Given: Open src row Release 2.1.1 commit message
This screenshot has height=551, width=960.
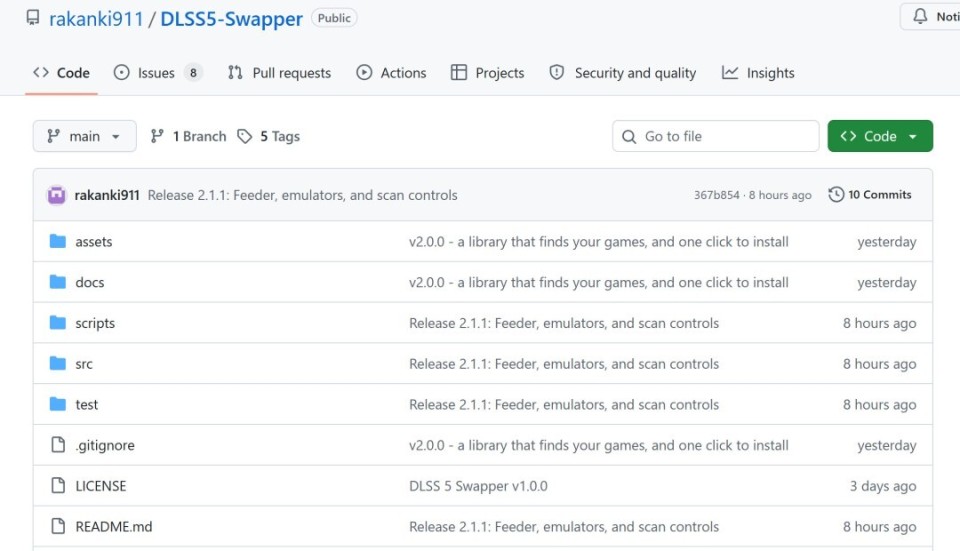Looking at the screenshot, I should pos(564,364).
